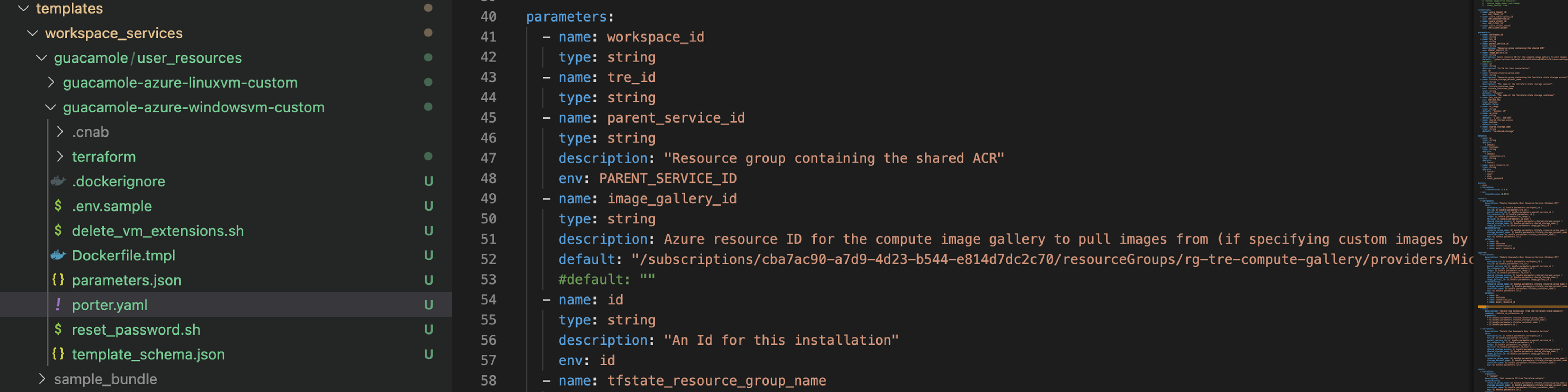The width and height of the screenshot is (1568, 392).
Task: Open Dockerfile.tmpl via its Docker whale icon
Action: point(58,255)
